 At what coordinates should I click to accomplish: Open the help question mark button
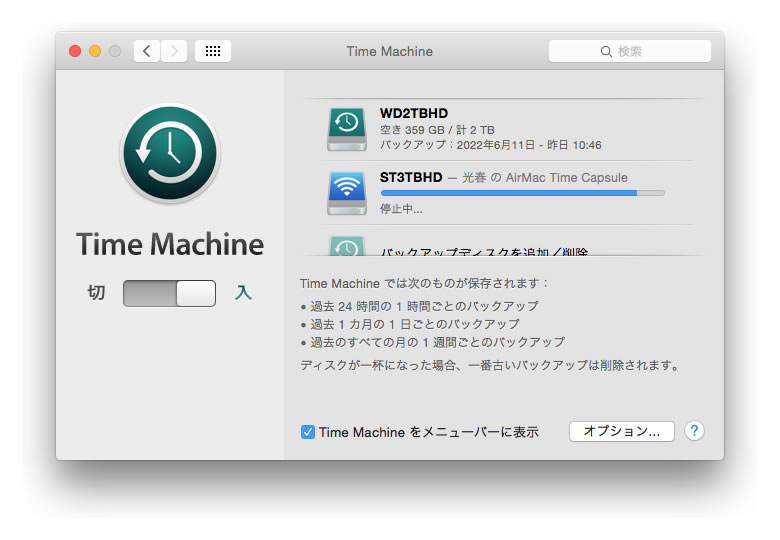click(x=694, y=431)
